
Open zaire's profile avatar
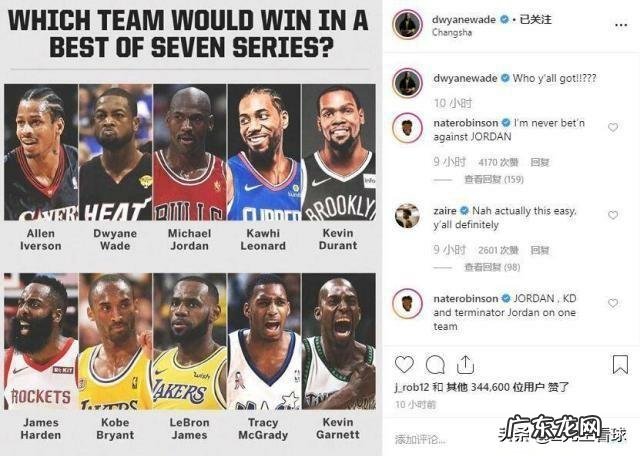click(407, 216)
